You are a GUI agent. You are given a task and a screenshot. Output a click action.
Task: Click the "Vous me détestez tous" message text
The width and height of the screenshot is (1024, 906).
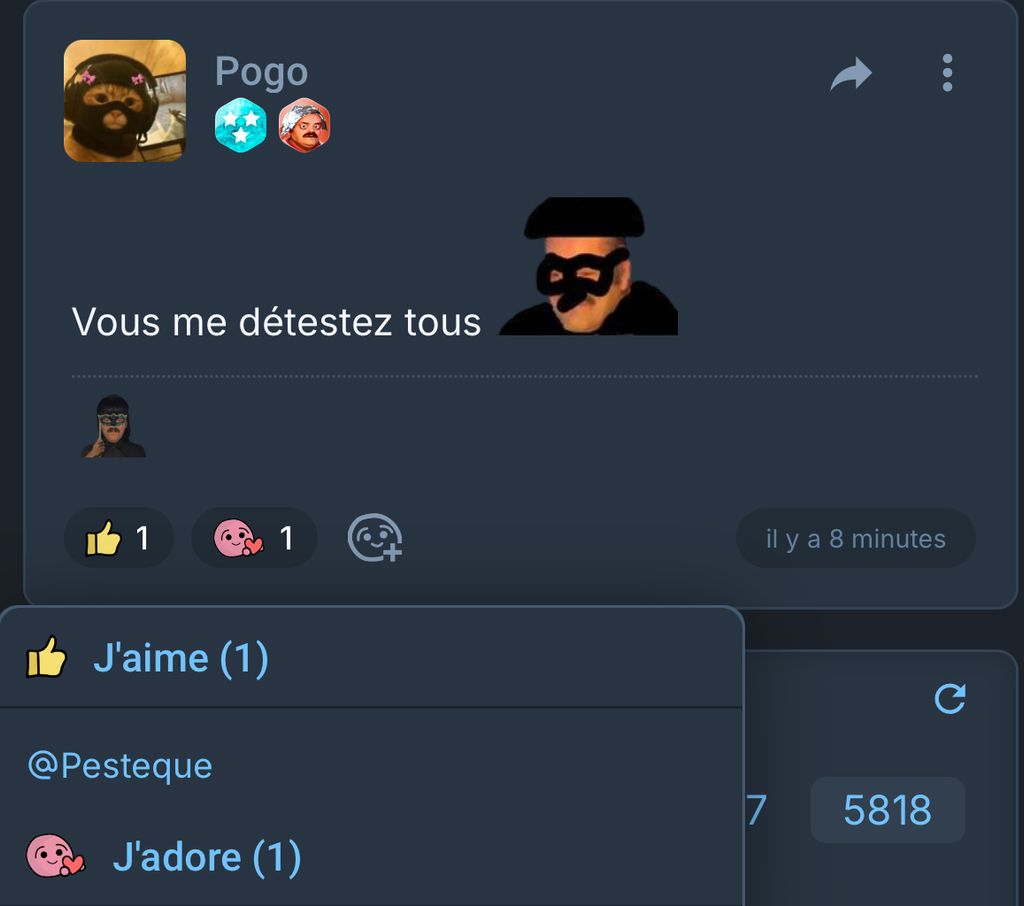click(276, 322)
